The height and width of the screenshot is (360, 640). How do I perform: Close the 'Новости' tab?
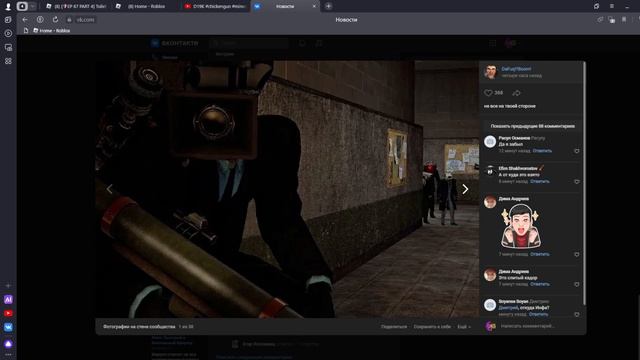(x=314, y=6)
